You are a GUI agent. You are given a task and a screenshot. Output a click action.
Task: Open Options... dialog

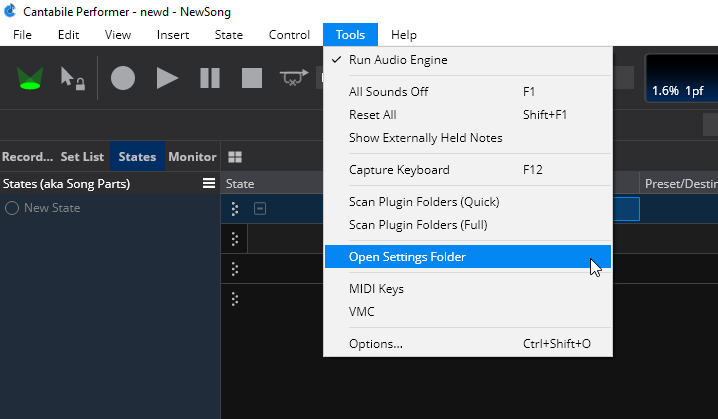tap(468, 344)
